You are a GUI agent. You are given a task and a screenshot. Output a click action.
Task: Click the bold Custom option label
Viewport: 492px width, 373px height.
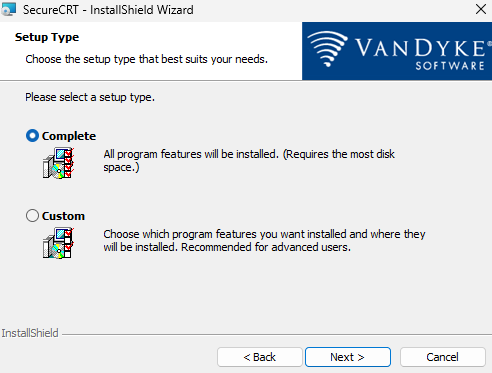coord(63,216)
